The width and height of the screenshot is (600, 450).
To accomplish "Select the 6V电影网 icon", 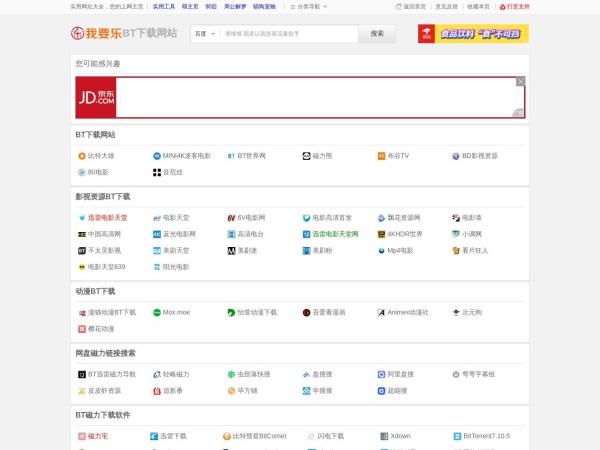I will pyautogui.click(x=231, y=217).
